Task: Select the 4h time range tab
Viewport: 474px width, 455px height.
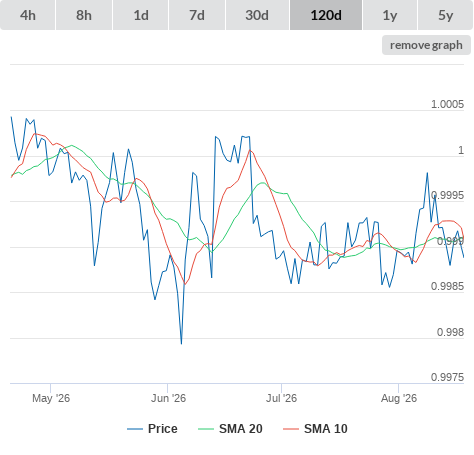Action: (x=28, y=15)
